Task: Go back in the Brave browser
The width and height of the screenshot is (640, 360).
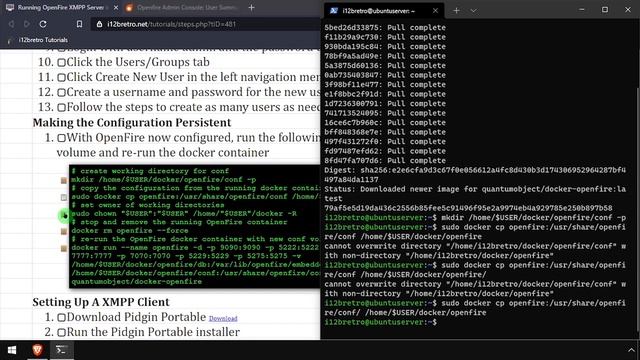Action: [x=11, y=24]
